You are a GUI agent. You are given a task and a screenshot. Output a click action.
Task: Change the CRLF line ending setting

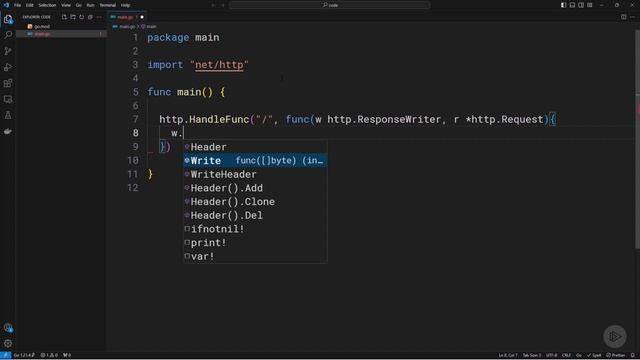click(x=566, y=355)
